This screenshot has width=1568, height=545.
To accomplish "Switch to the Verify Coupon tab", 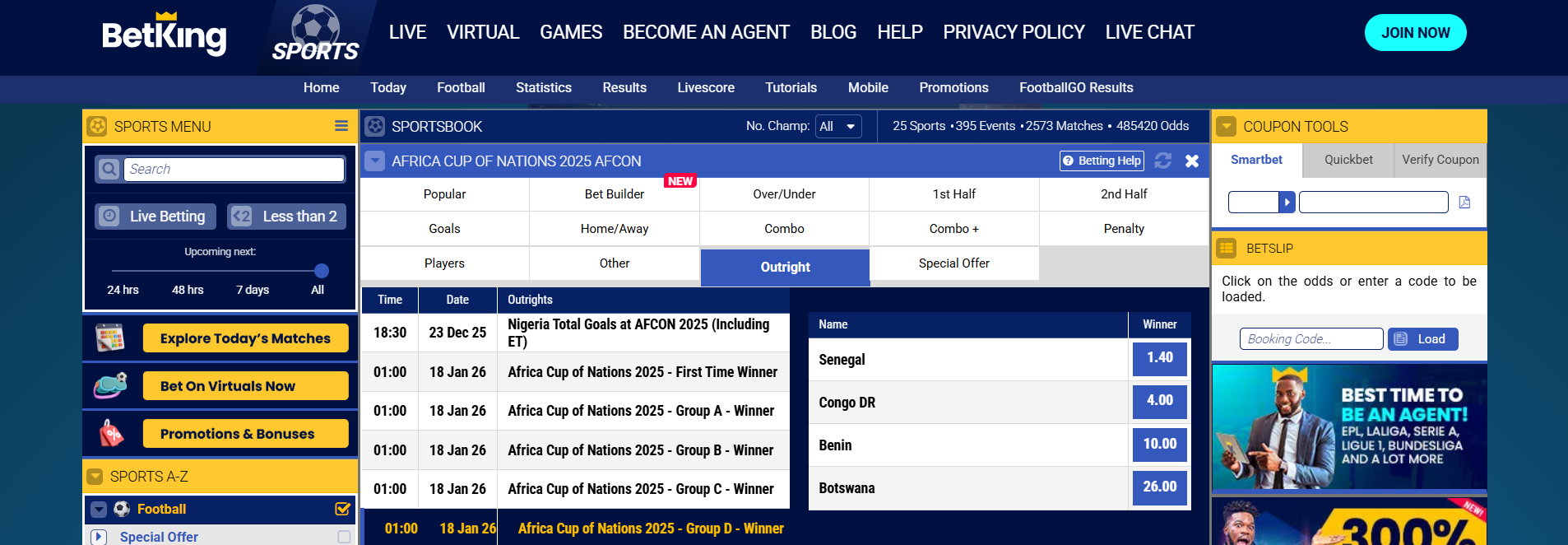I will [1440, 160].
